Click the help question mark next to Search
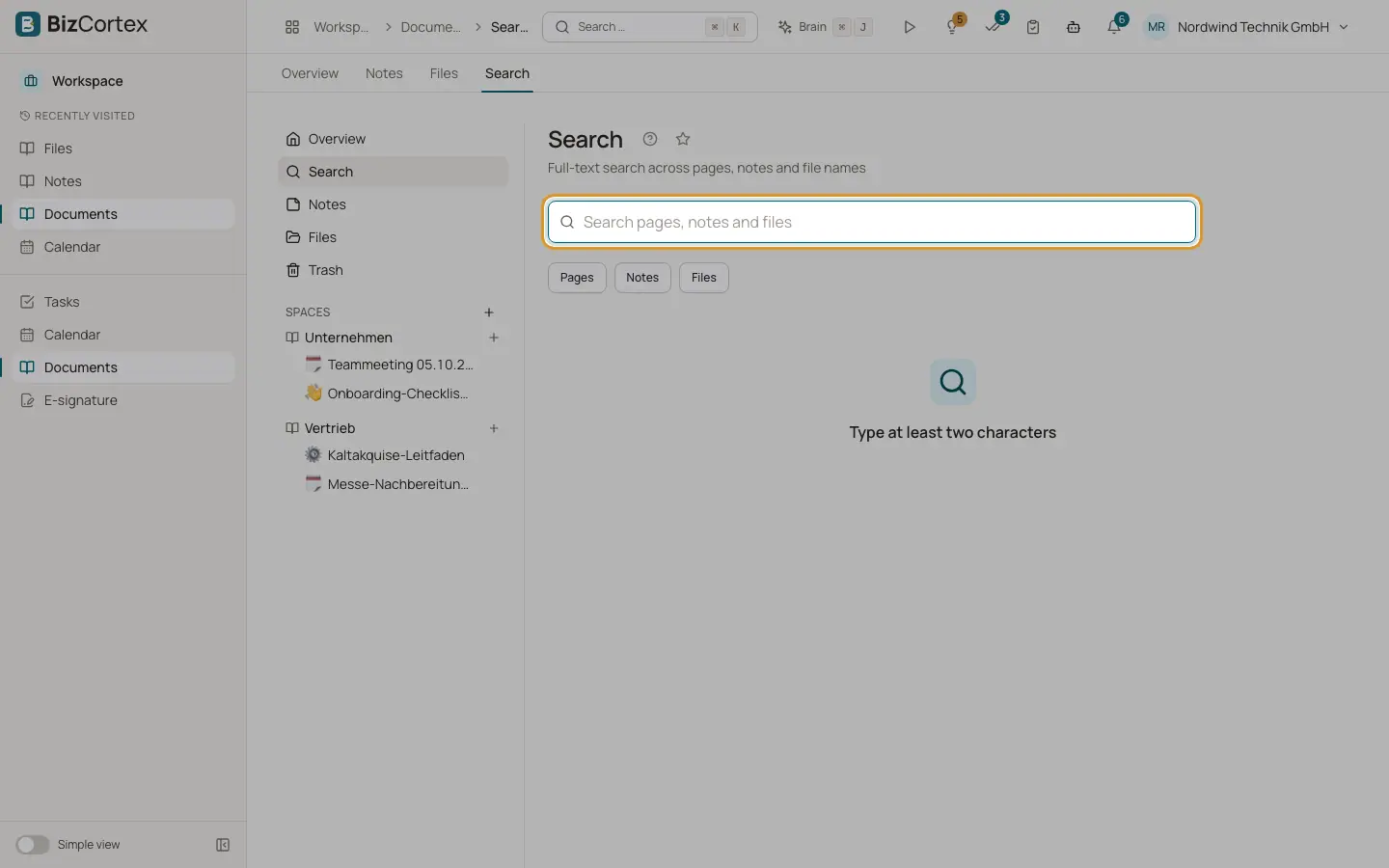 (650, 139)
